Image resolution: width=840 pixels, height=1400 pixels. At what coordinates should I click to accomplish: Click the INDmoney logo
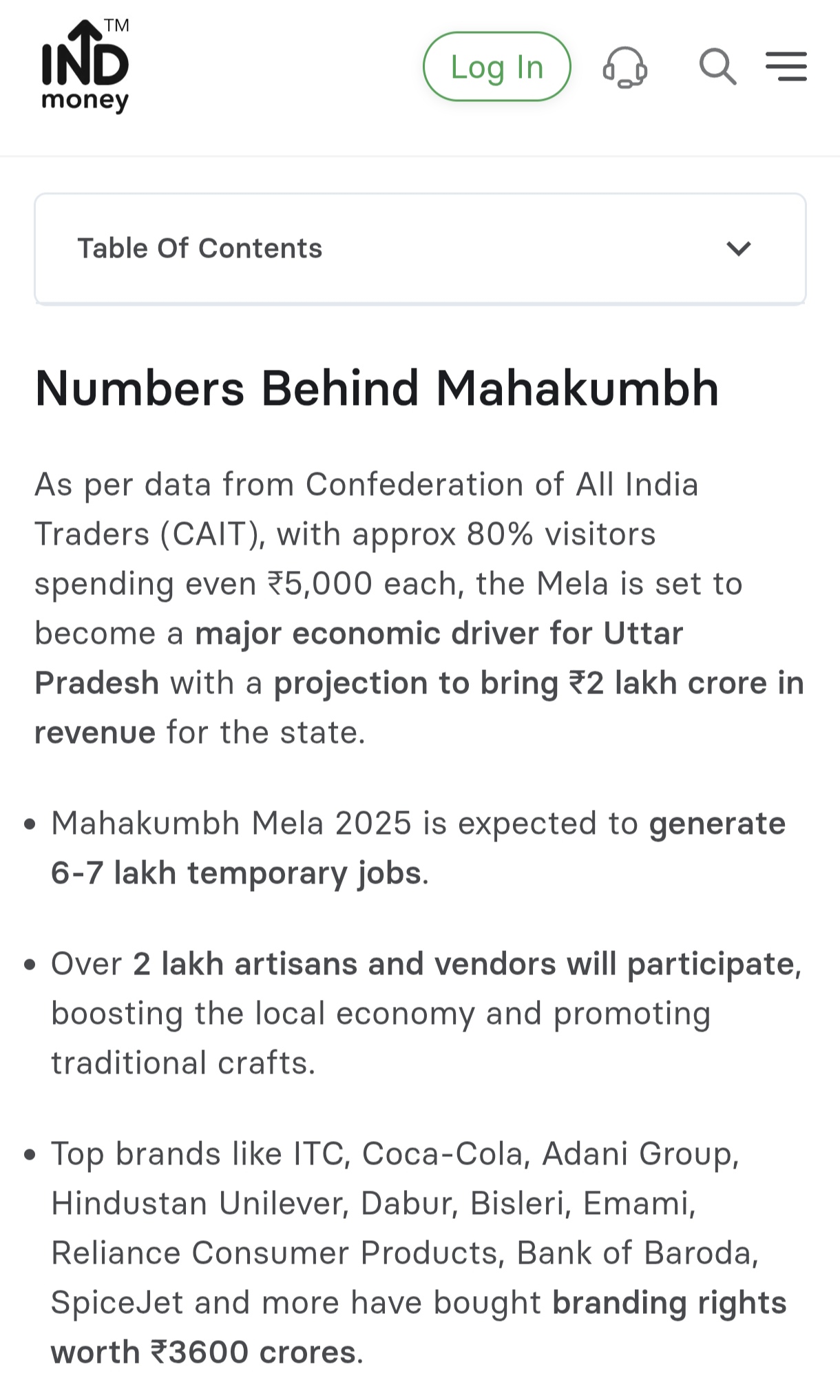[x=85, y=67]
